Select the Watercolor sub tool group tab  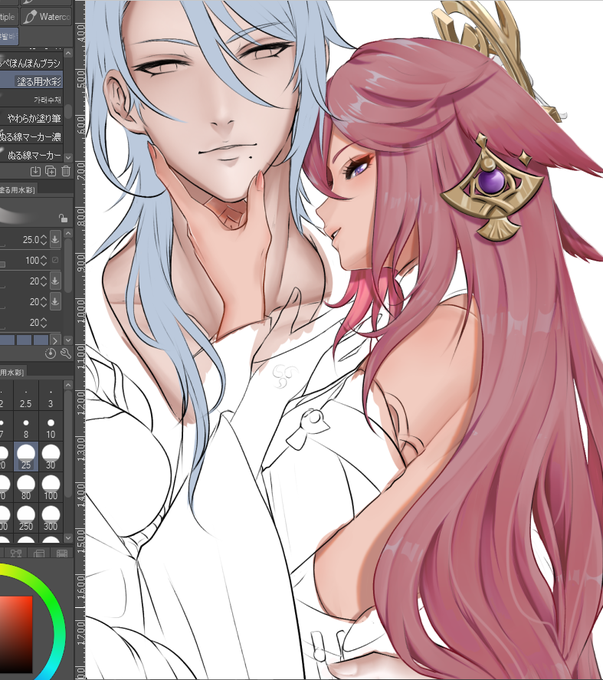click(46, 16)
